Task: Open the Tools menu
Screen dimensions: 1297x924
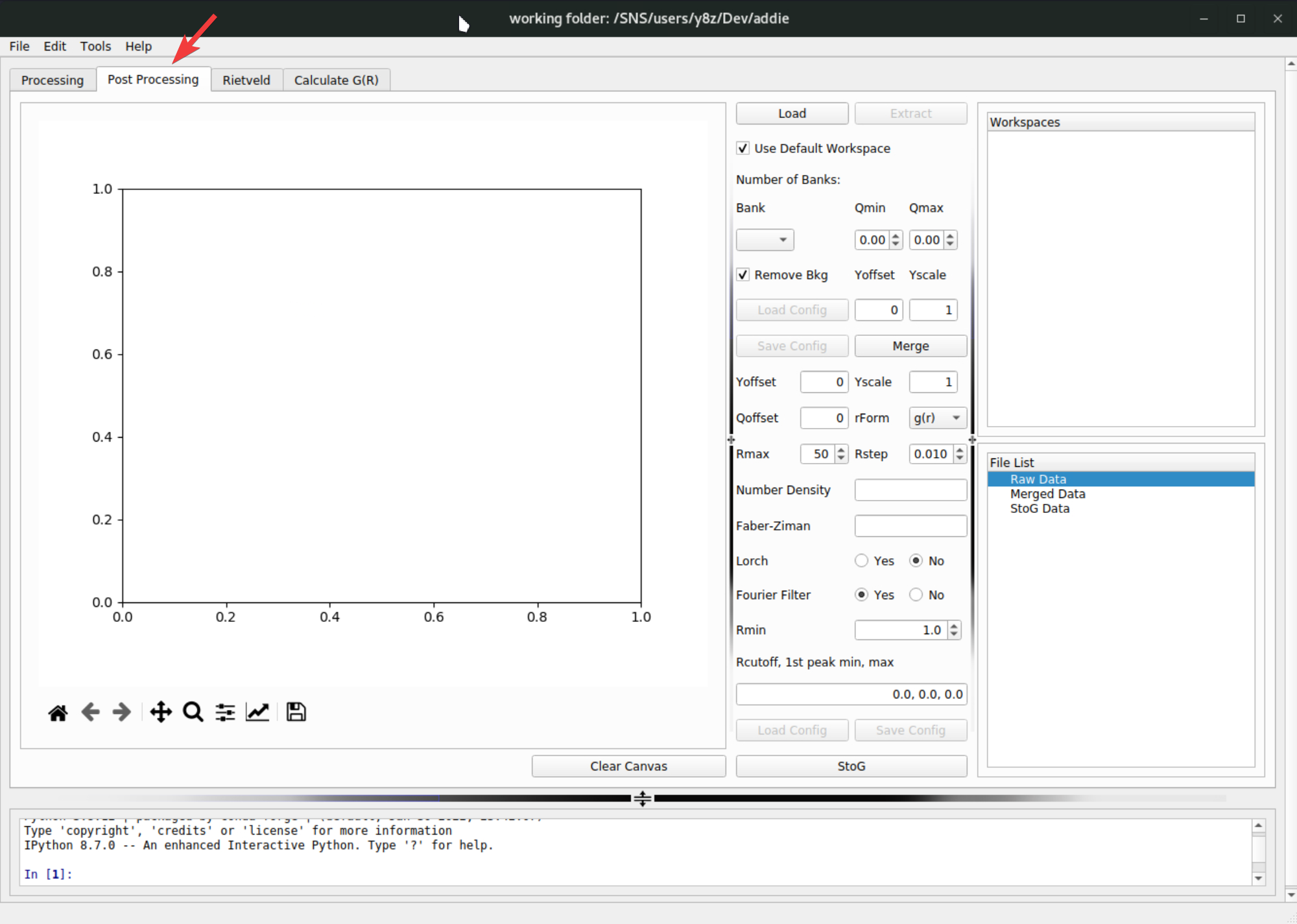Action: point(95,46)
